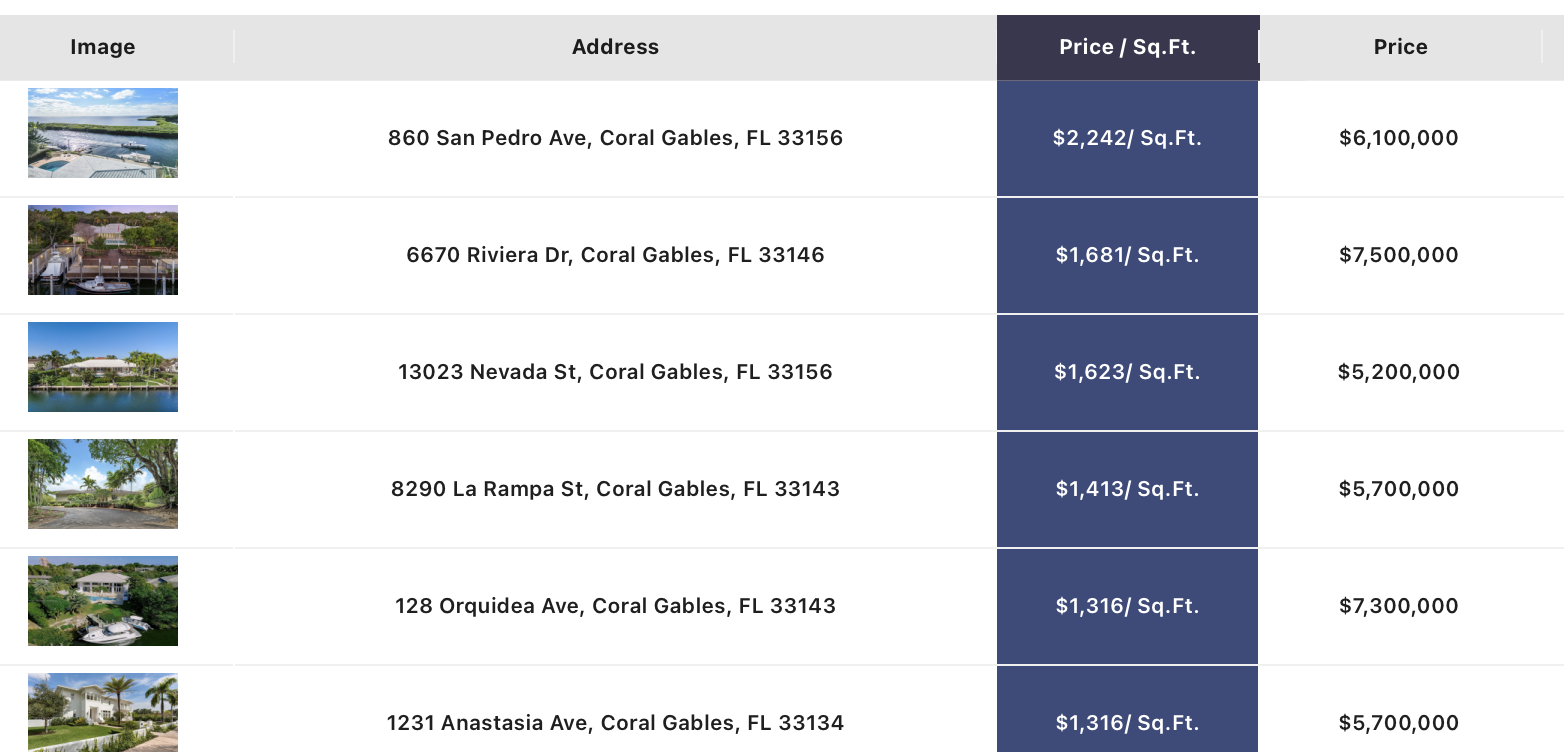Screen dimensions: 1564x752
Task: Click the $2,242/ Sq.Ft. cell
Action: click(x=1127, y=139)
